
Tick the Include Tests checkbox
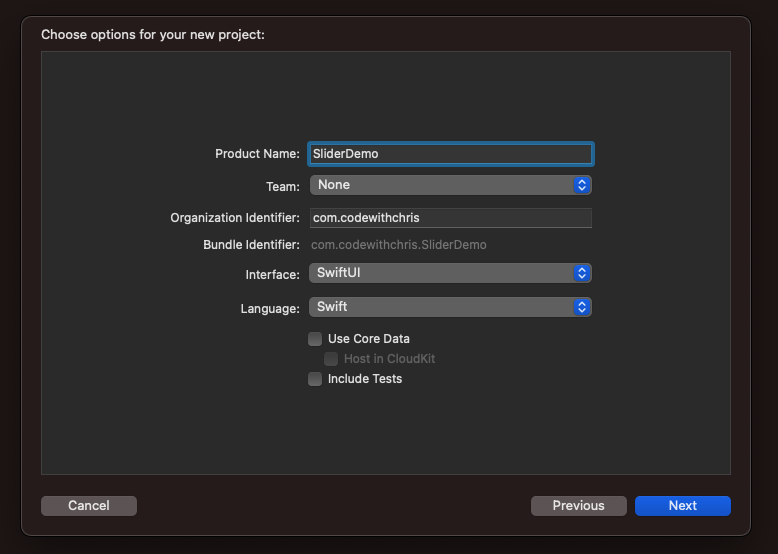click(x=315, y=379)
